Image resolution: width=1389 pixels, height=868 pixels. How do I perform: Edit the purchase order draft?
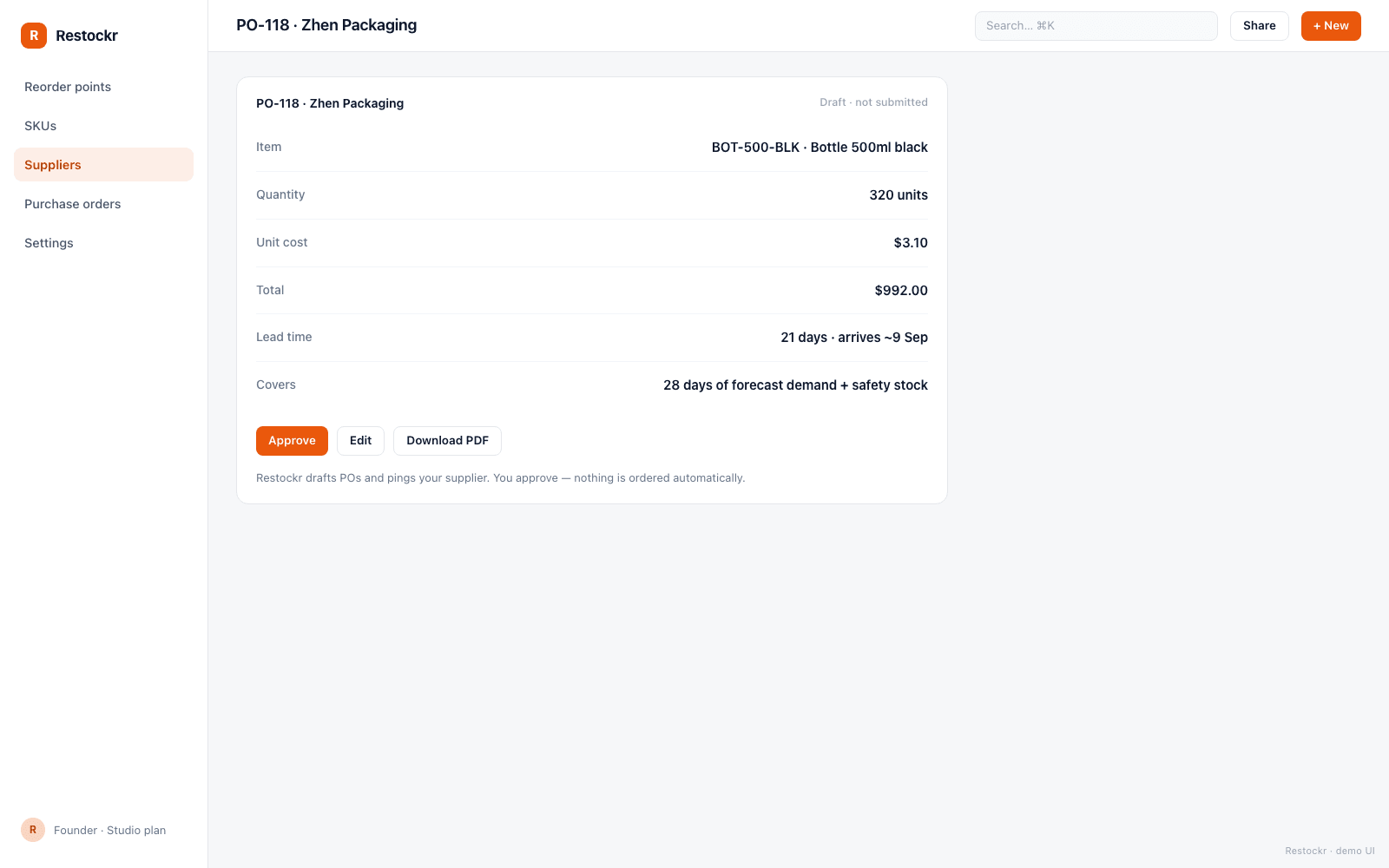360,441
